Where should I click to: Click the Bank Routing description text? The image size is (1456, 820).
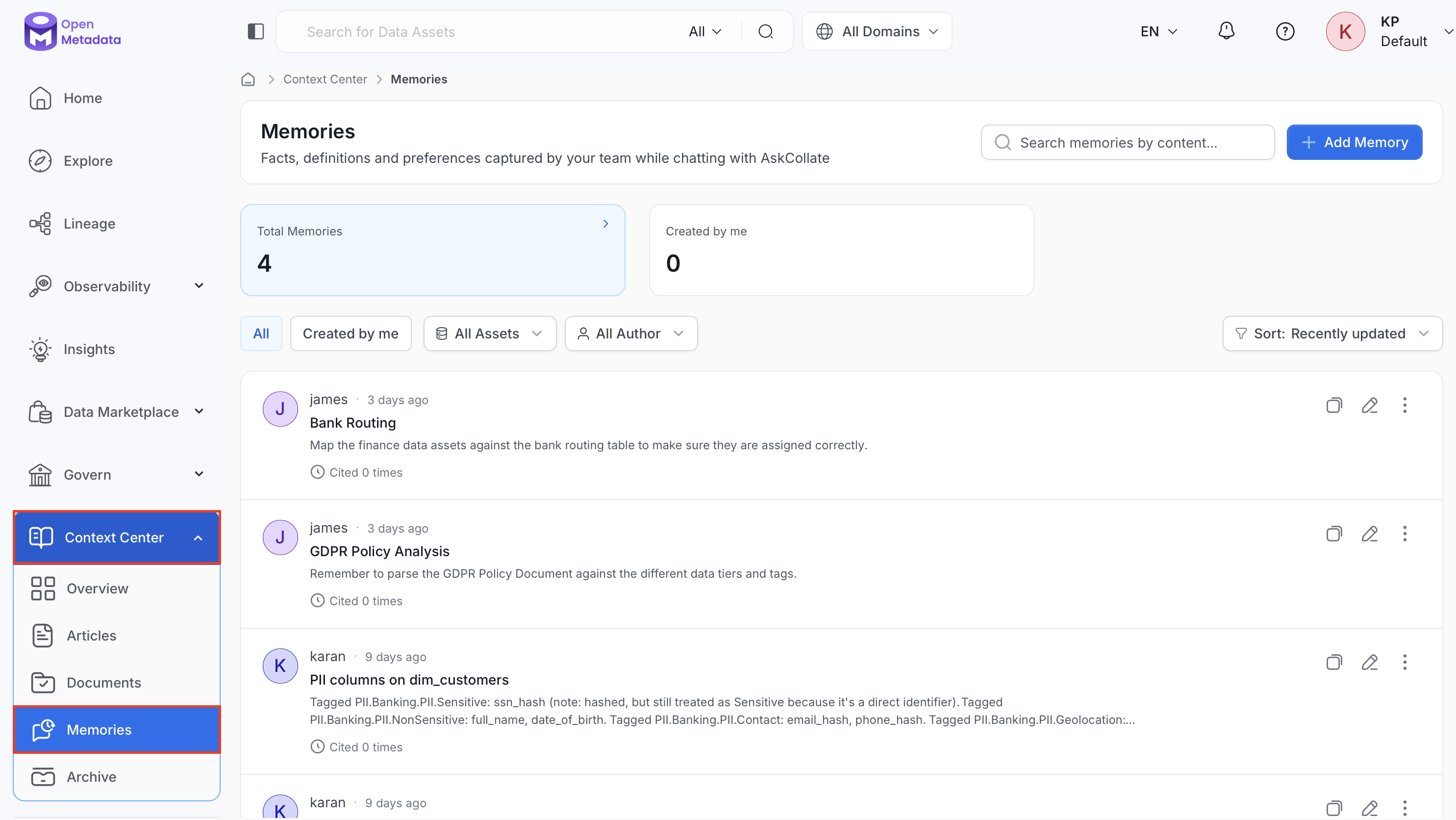pyautogui.click(x=588, y=446)
